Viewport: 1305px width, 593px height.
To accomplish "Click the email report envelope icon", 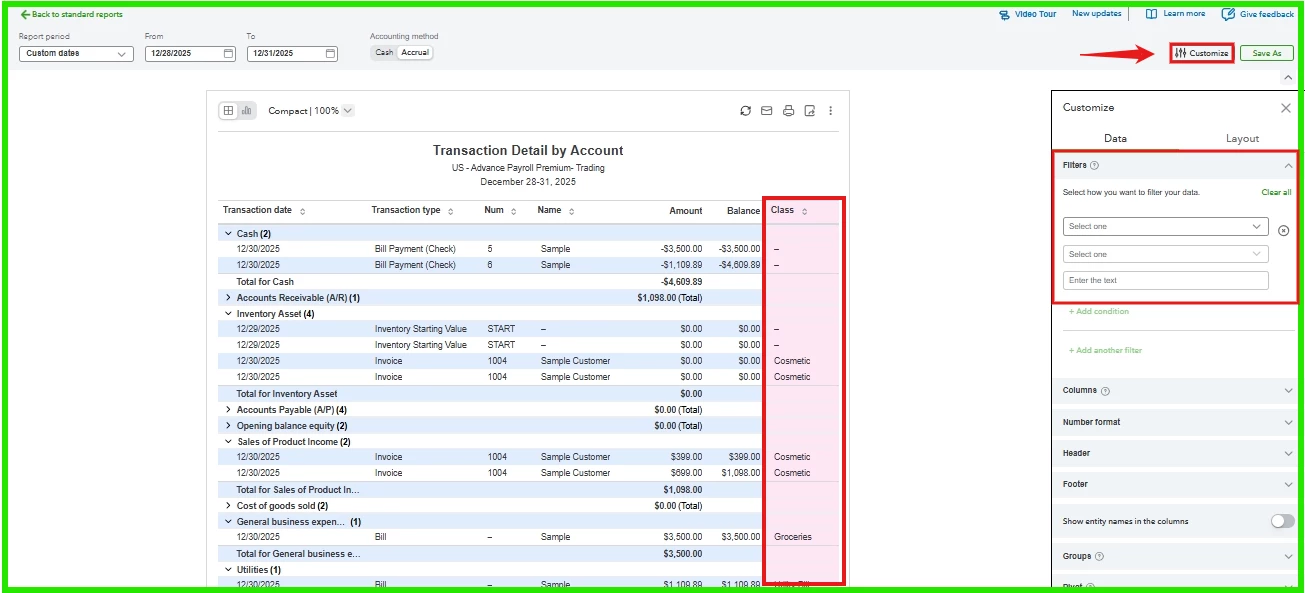I will click(x=766, y=111).
